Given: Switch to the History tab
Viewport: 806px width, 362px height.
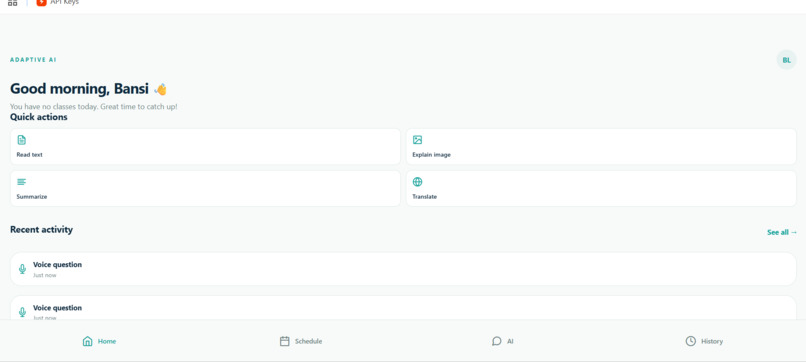Looking at the screenshot, I should pos(704,341).
